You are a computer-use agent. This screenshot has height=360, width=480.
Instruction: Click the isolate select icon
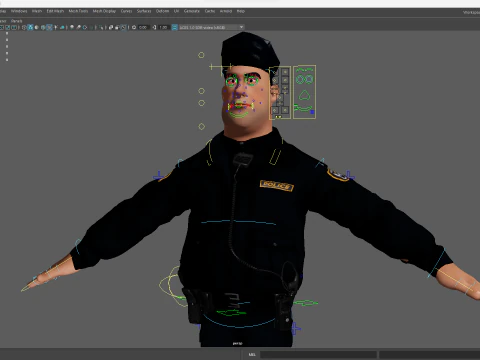(x=102, y=27)
